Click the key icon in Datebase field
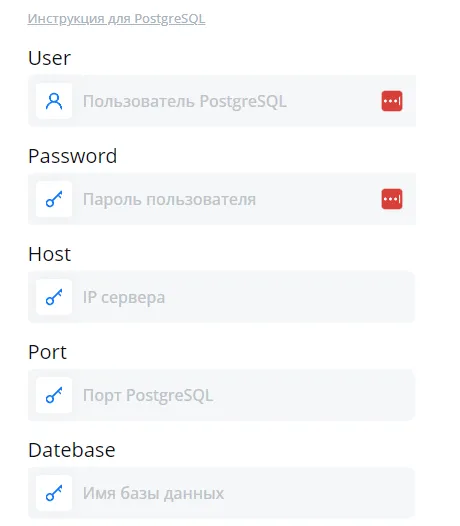Image resolution: width=460 pixels, height=526 pixels. click(54, 493)
